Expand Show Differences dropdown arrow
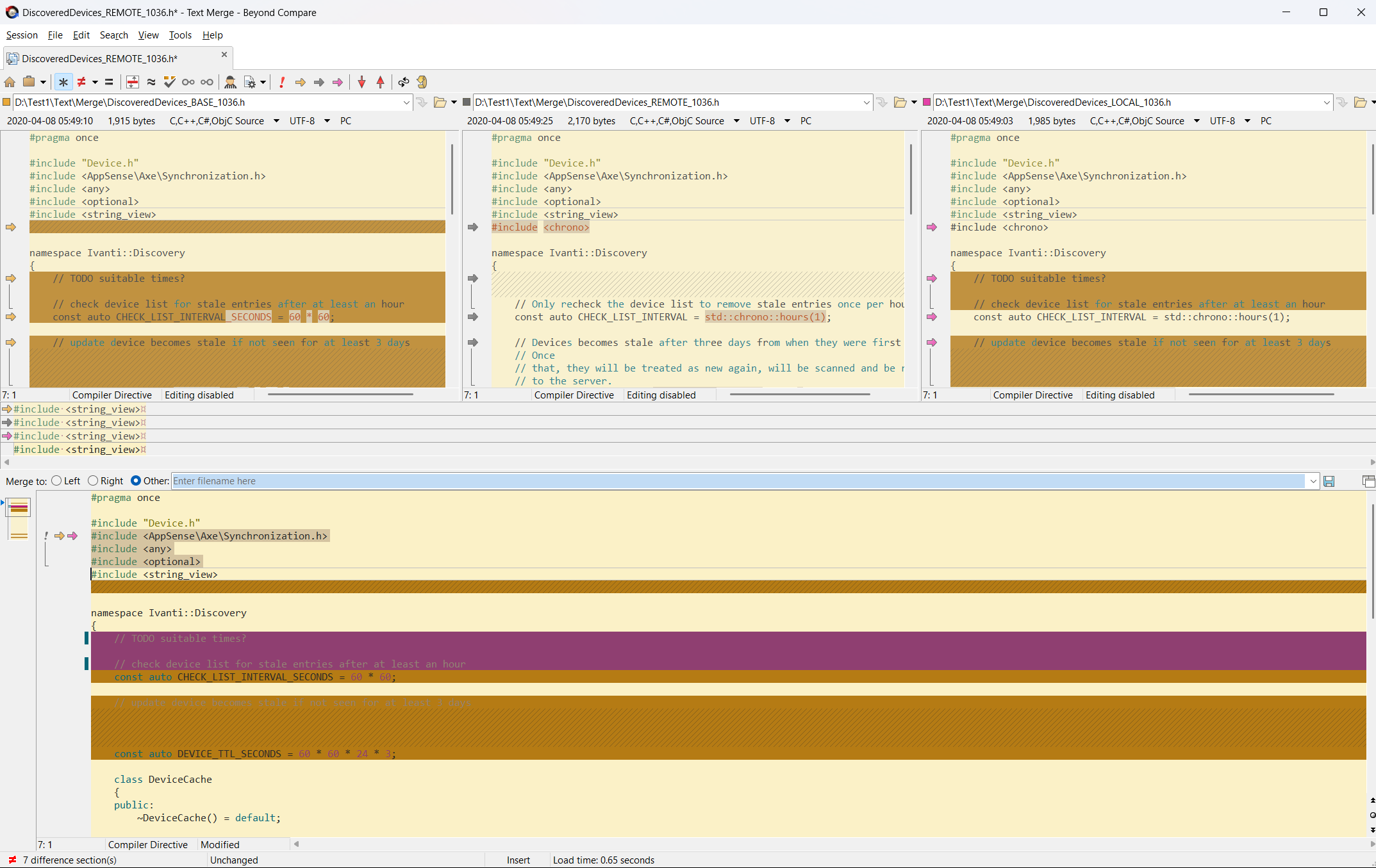1376x868 pixels. click(95, 82)
